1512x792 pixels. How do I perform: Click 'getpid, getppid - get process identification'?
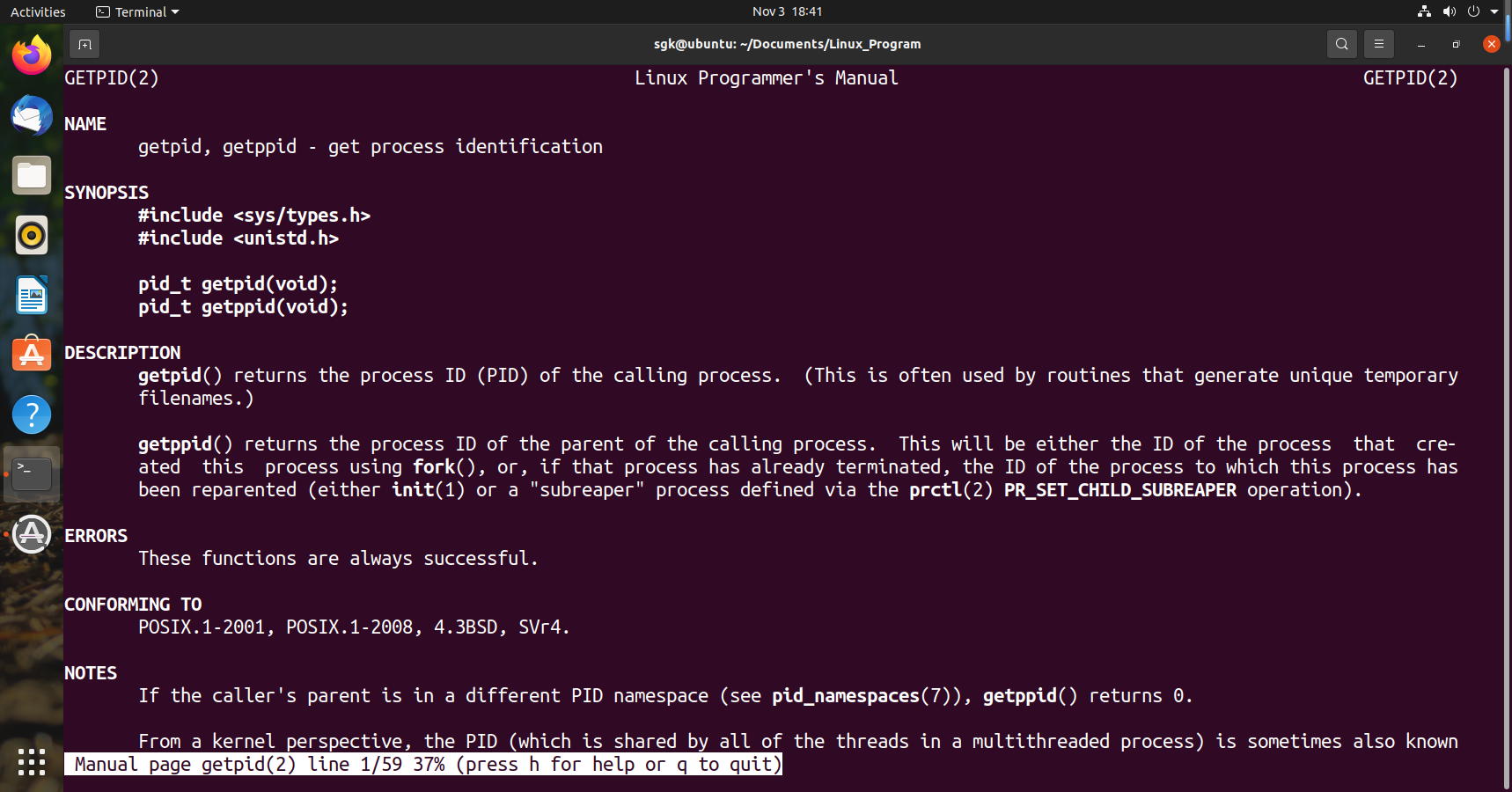371,147
